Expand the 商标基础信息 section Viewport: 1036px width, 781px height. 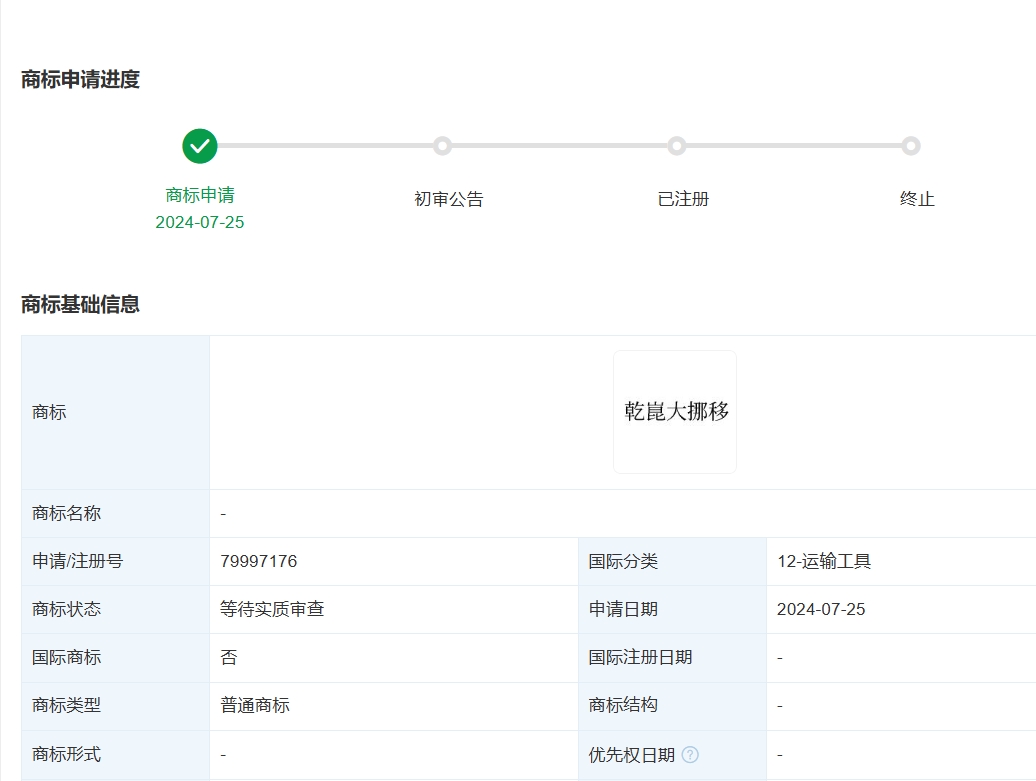click(x=81, y=304)
